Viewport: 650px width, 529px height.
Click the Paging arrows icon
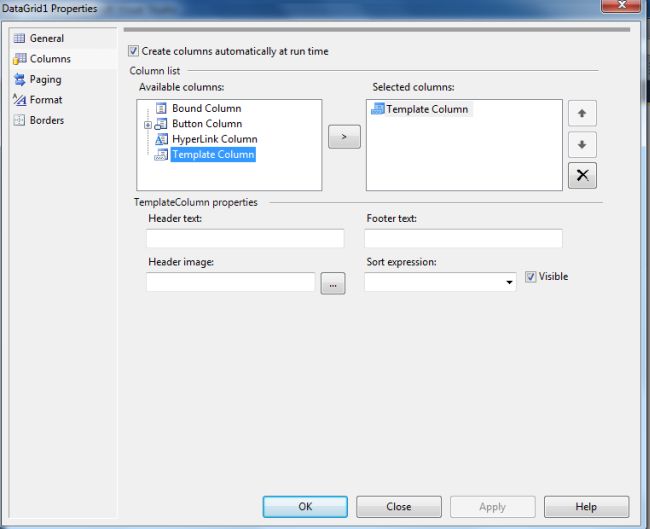click(x=19, y=79)
